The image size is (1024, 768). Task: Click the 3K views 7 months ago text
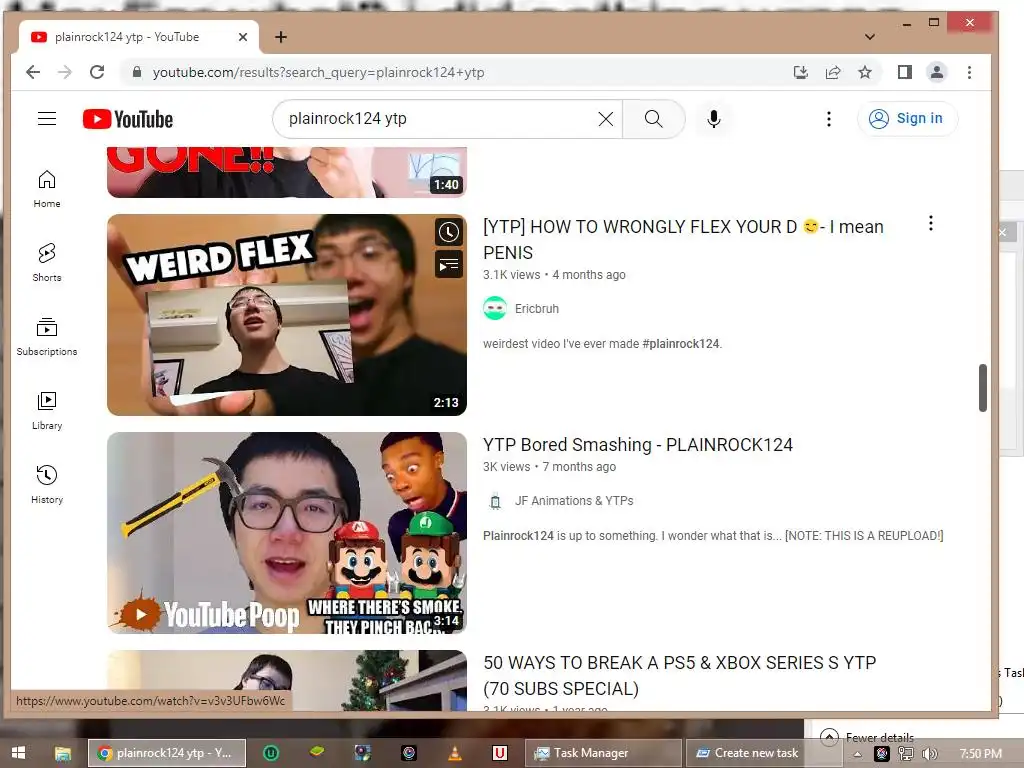550,467
